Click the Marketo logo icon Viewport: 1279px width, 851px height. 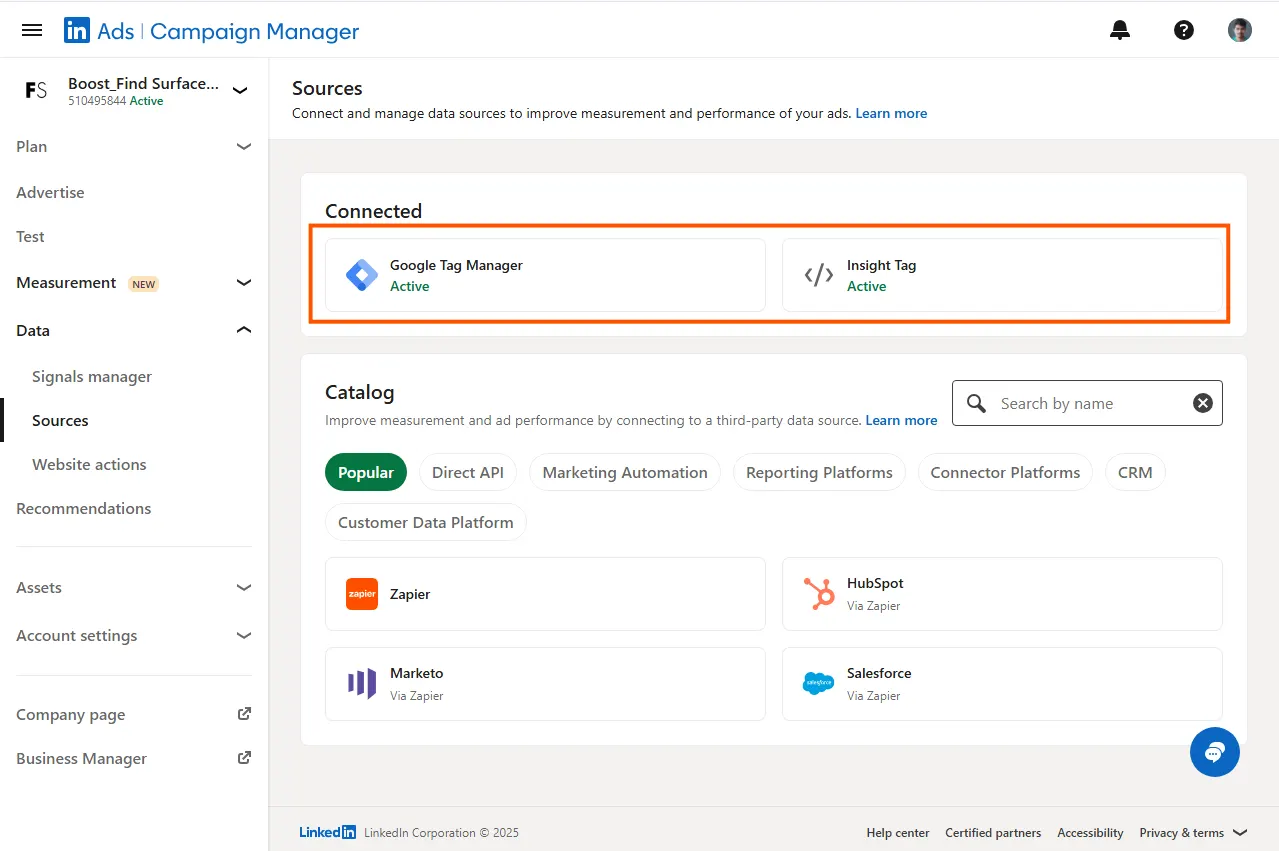(362, 684)
